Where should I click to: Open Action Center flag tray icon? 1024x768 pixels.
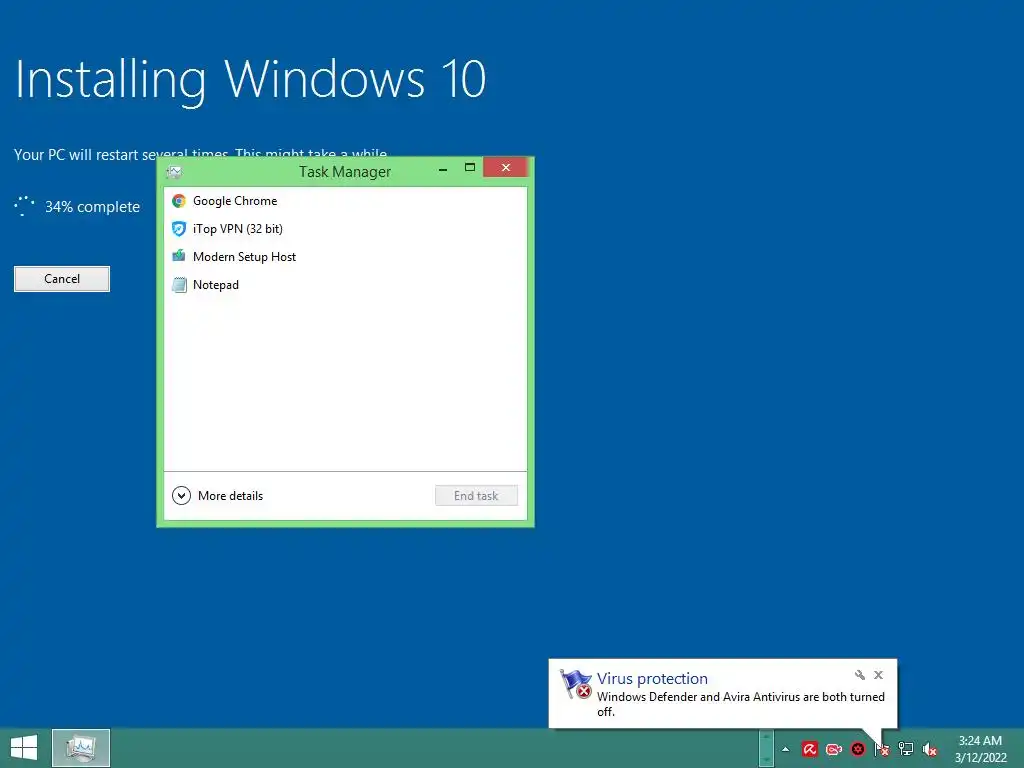tap(882, 749)
